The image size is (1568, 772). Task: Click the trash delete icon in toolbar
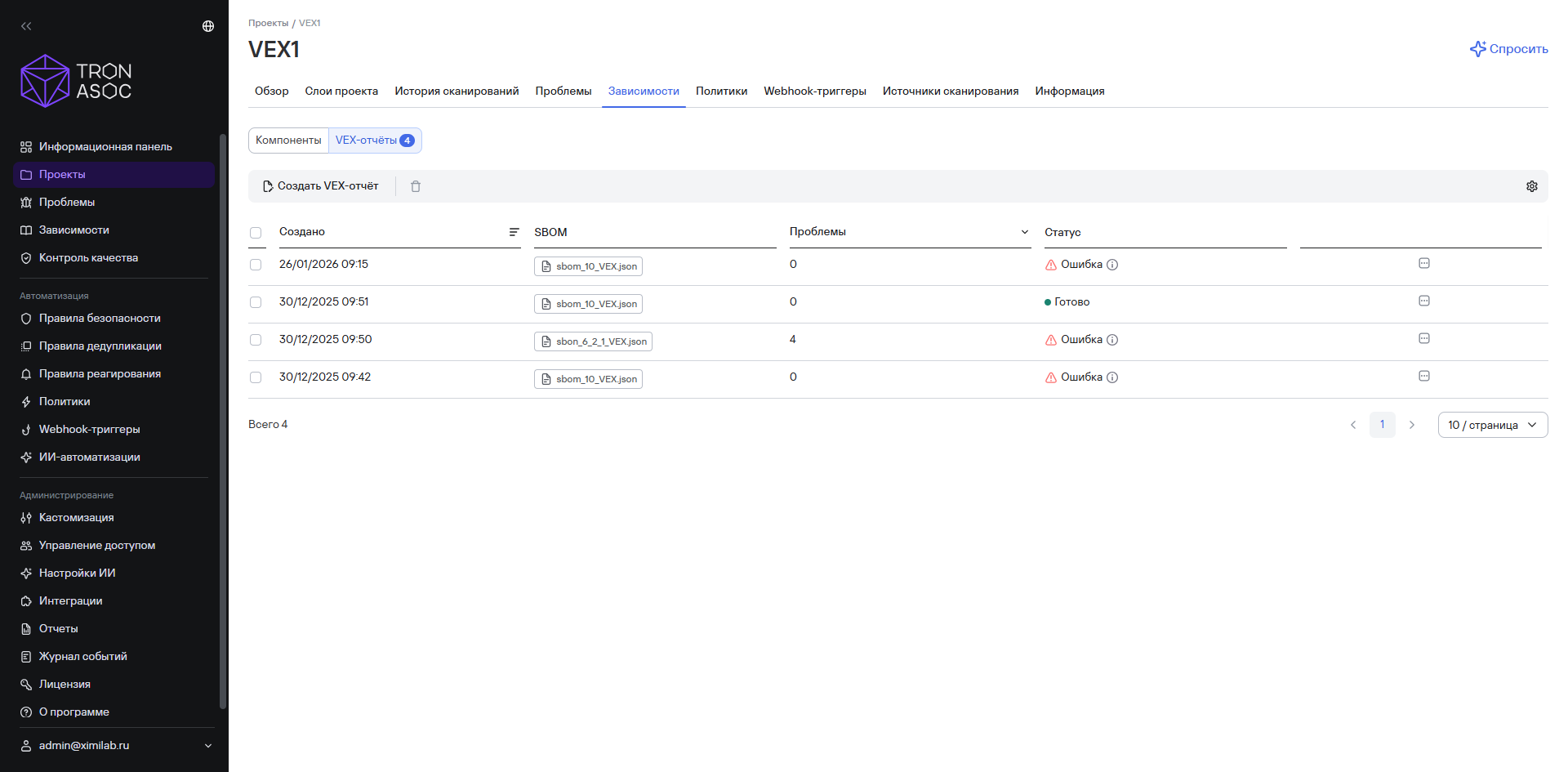(x=416, y=186)
